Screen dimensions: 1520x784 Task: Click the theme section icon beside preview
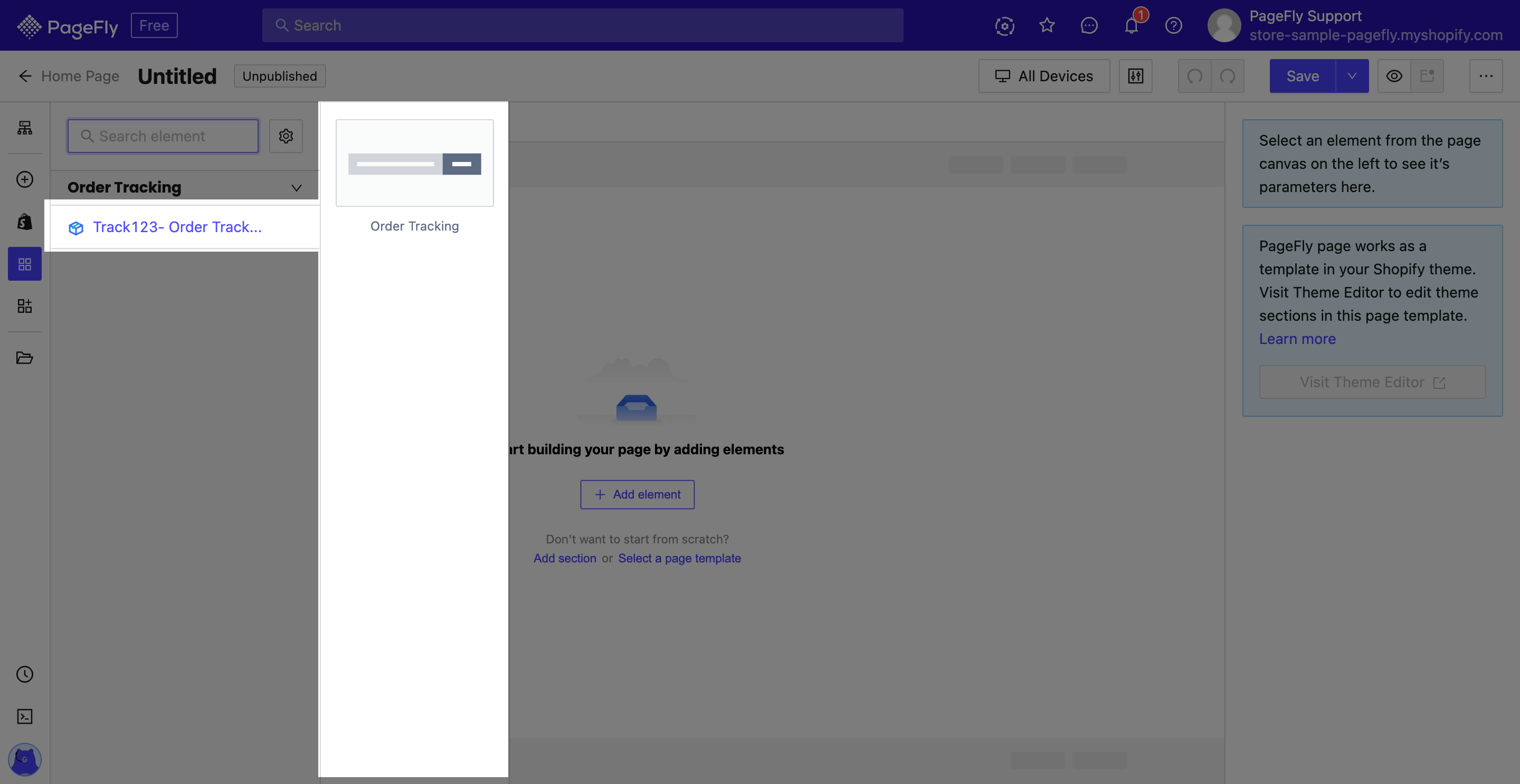[x=1427, y=76]
